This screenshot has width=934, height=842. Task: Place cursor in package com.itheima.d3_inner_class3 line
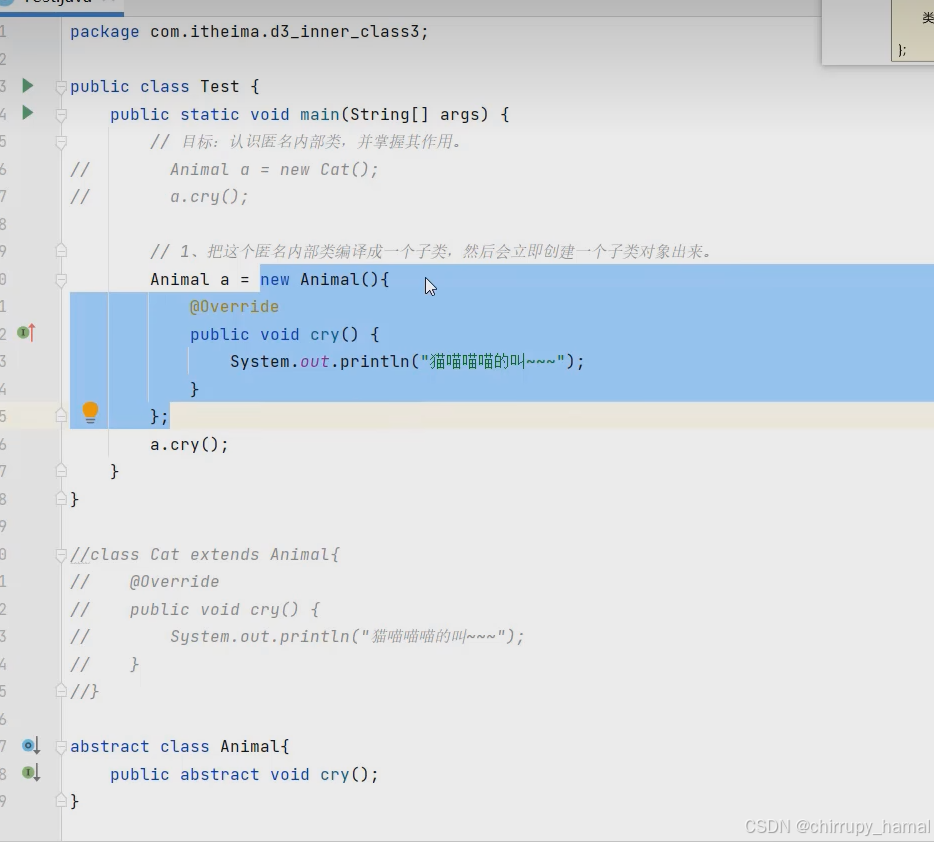[x=249, y=32]
